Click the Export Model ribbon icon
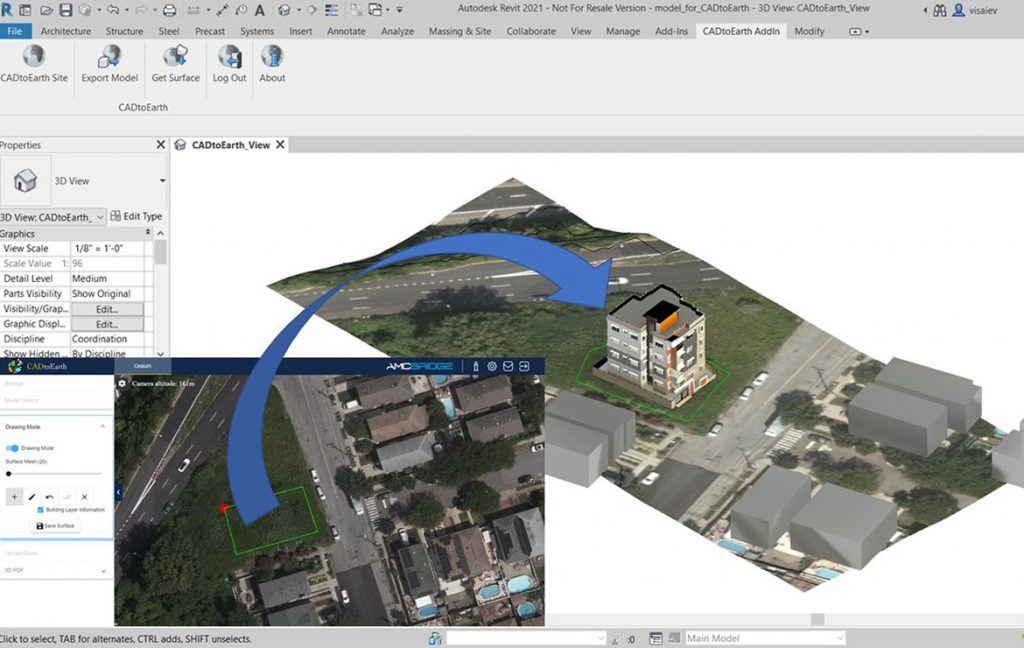 pyautogui.click(x=109, y=68)
